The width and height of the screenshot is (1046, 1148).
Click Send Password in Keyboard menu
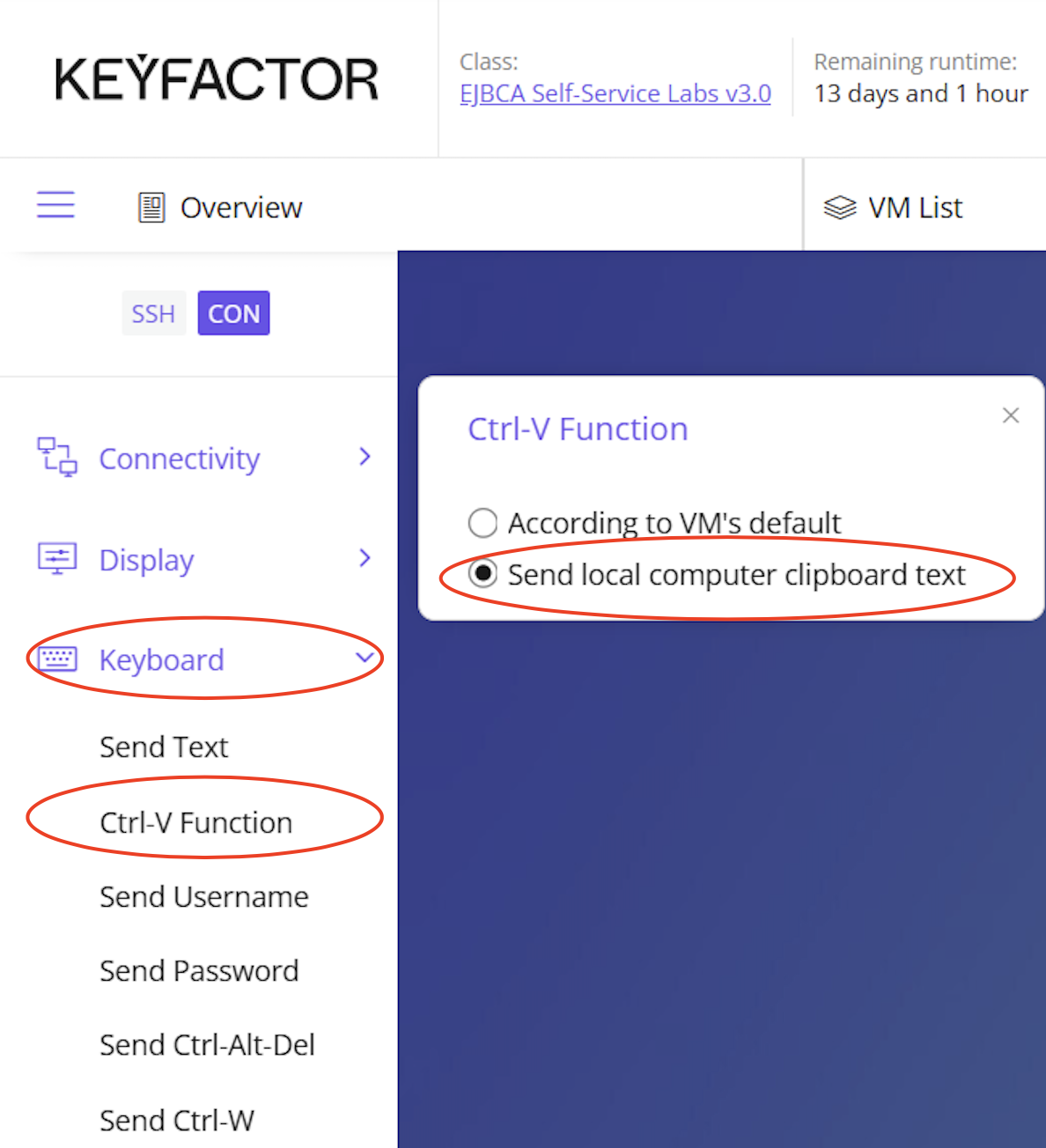coord(199,970)
